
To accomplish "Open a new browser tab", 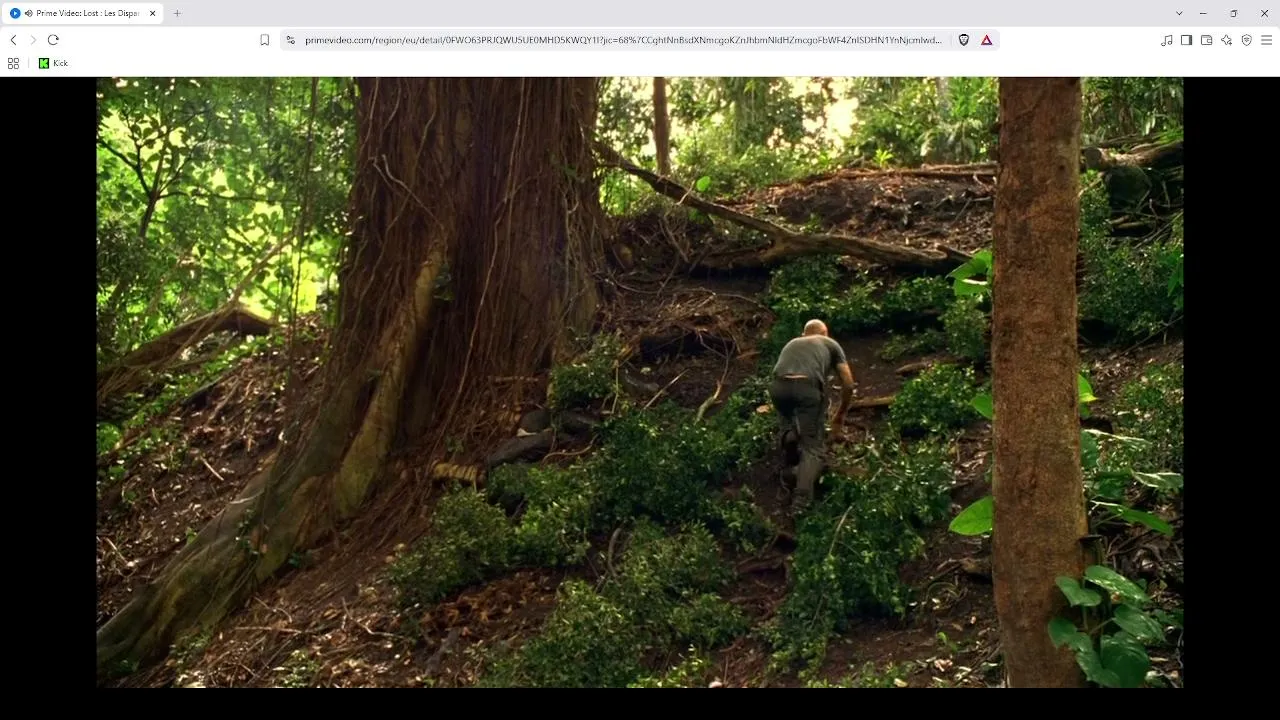I will click(x=177, y=13).
